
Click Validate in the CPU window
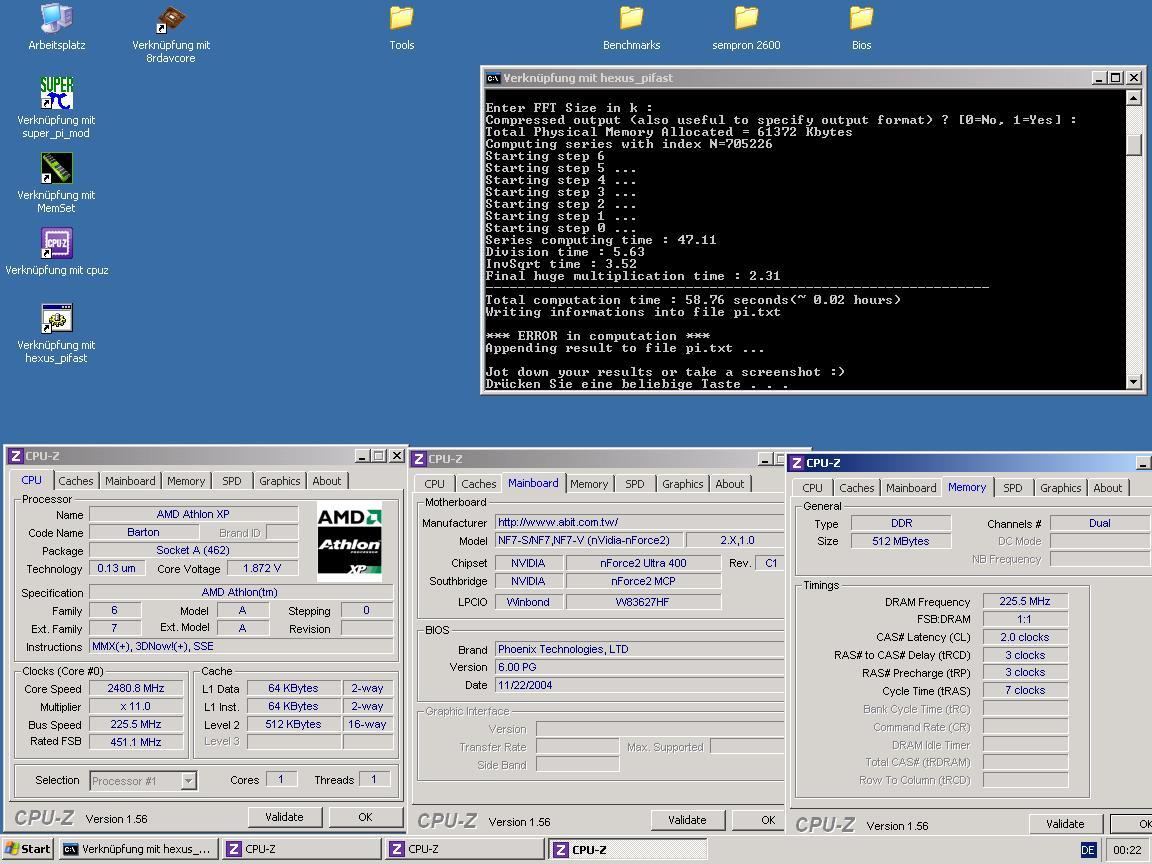[x=284, y=817]
